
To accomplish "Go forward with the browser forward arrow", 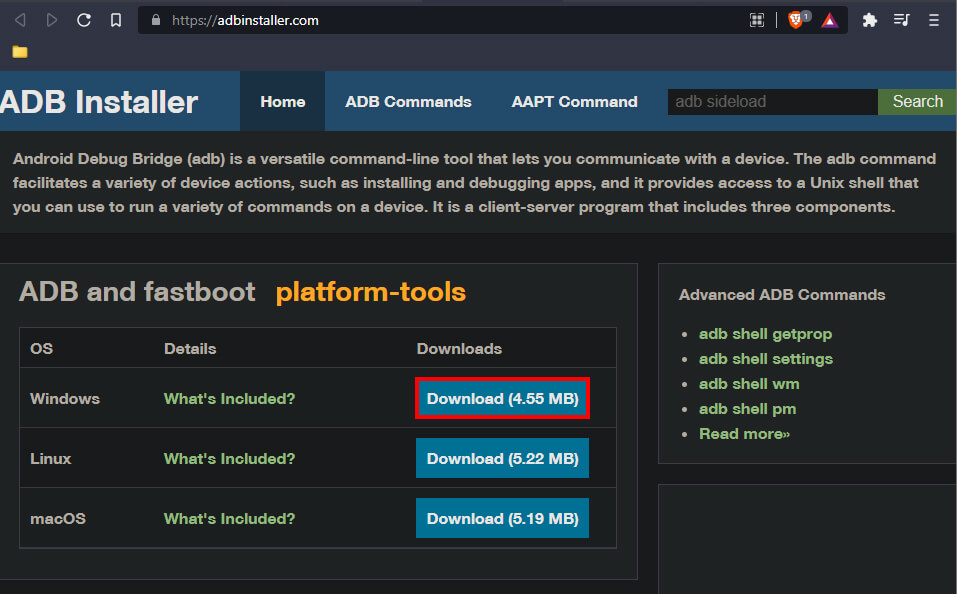I will 52,20.
